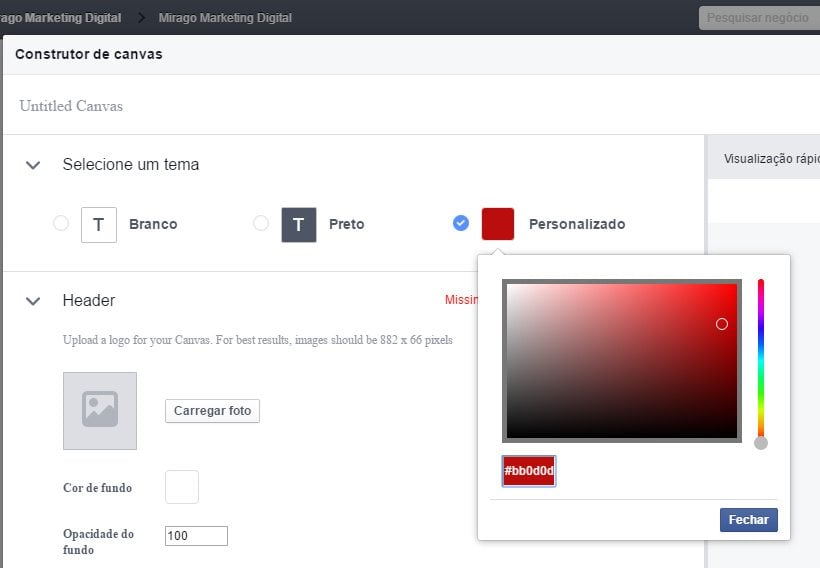Click the hue slider gray handle

click(761, 442)
